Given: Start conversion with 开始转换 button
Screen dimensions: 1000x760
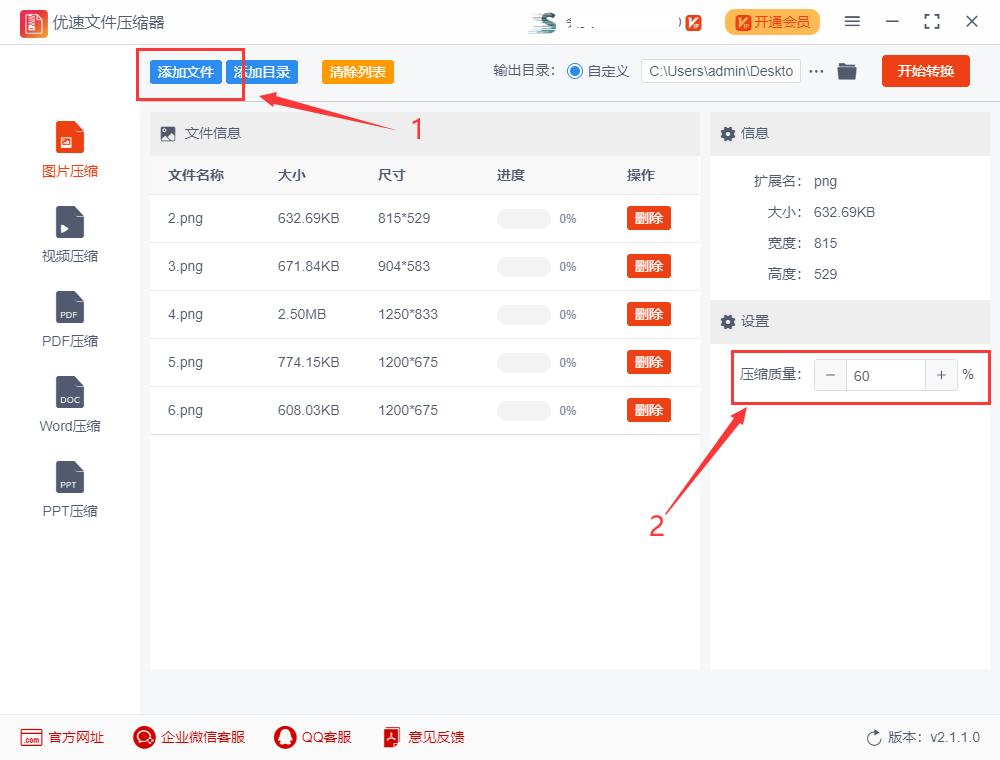Looking at the screenshot, I should coord(925,71).
